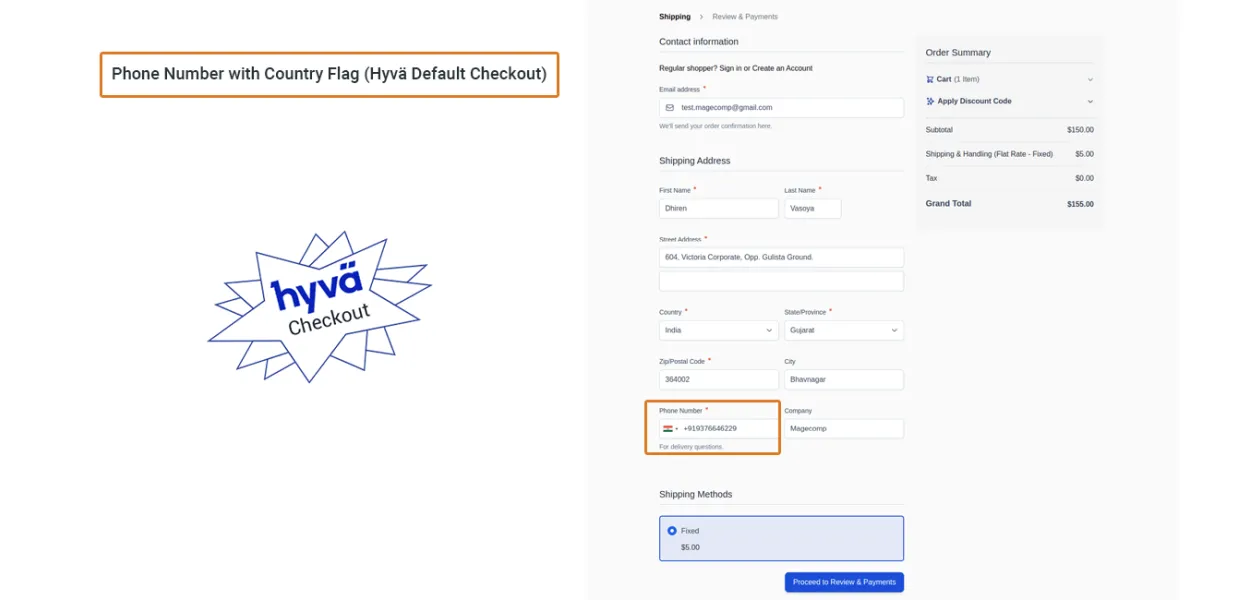Expand the Cart (1 Item) section
This screenshot has height=600, width=1250.
pyautogui.click(x=1090, y=79)
